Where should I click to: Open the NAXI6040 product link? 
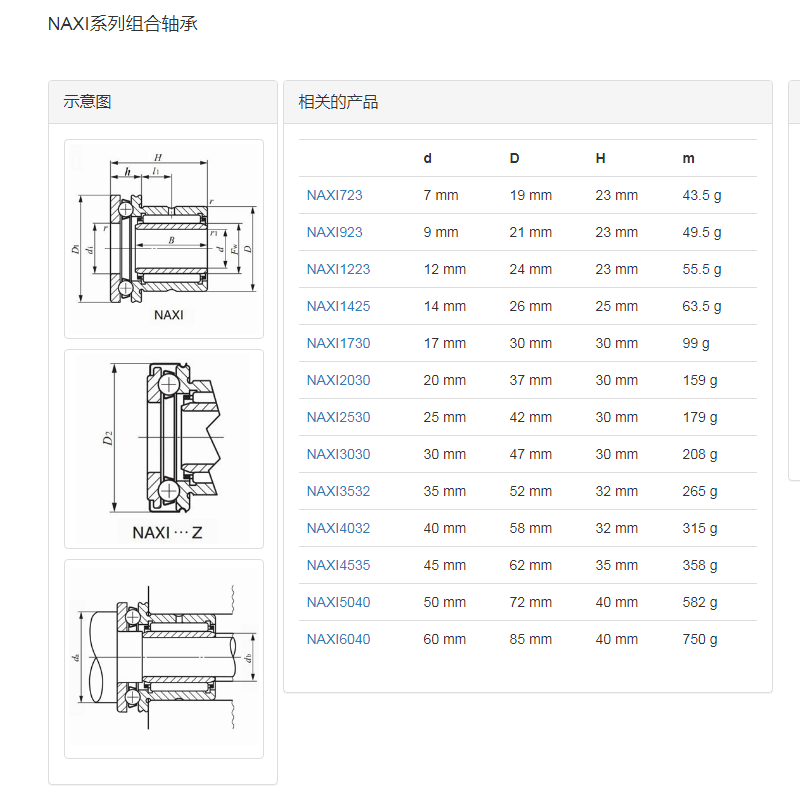click(x=338, y=639)
